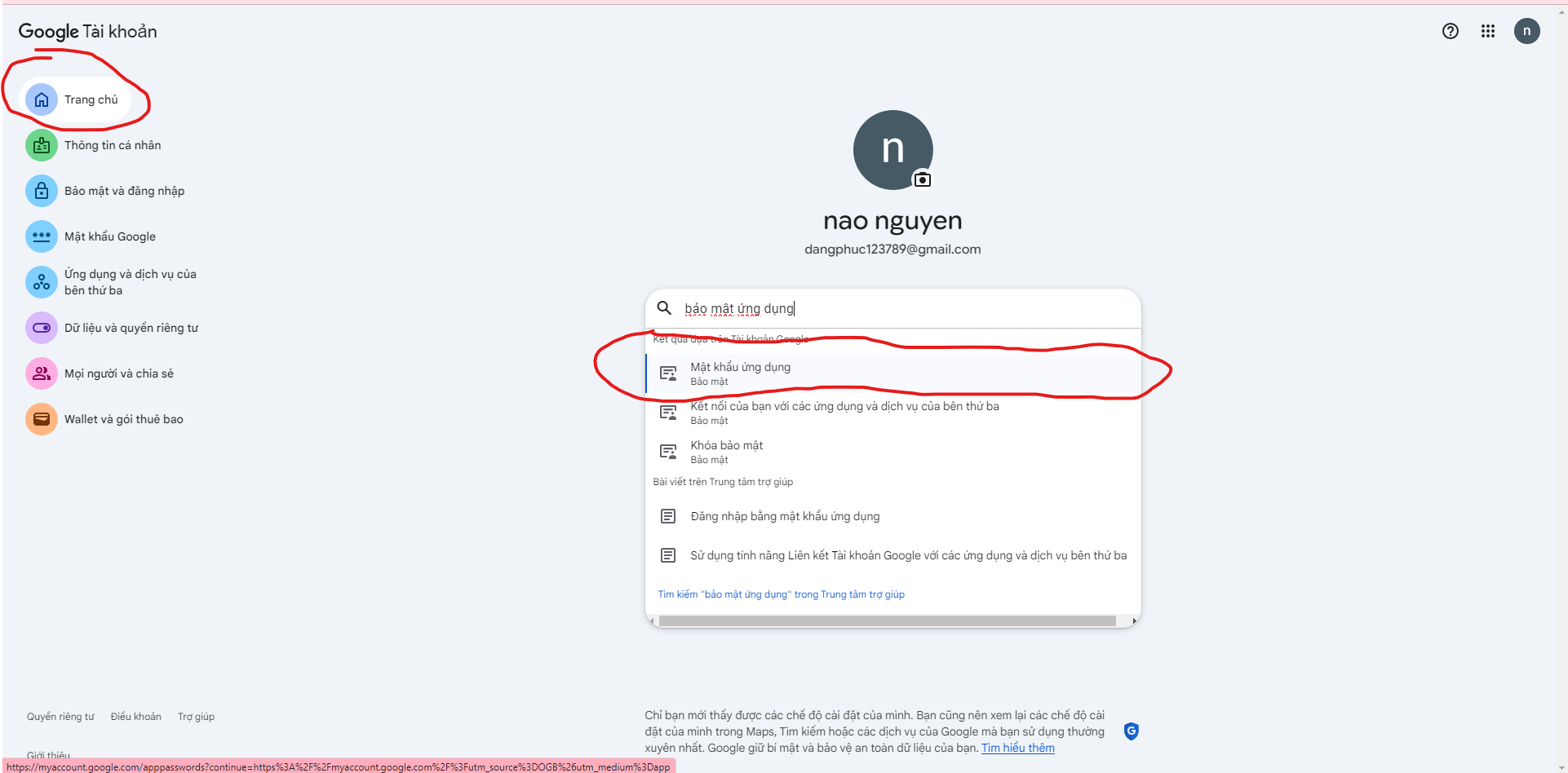Screen dimensions: 1568x773
Task: Click the camera icon on profile picture
Action: [x=922, y=179]
